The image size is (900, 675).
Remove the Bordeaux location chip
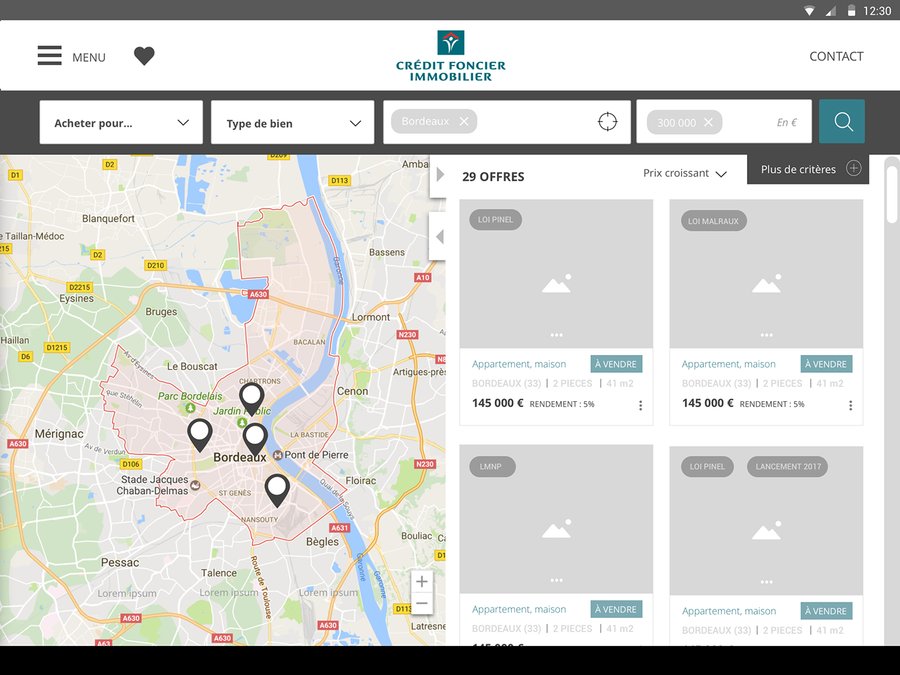(464, 122)
